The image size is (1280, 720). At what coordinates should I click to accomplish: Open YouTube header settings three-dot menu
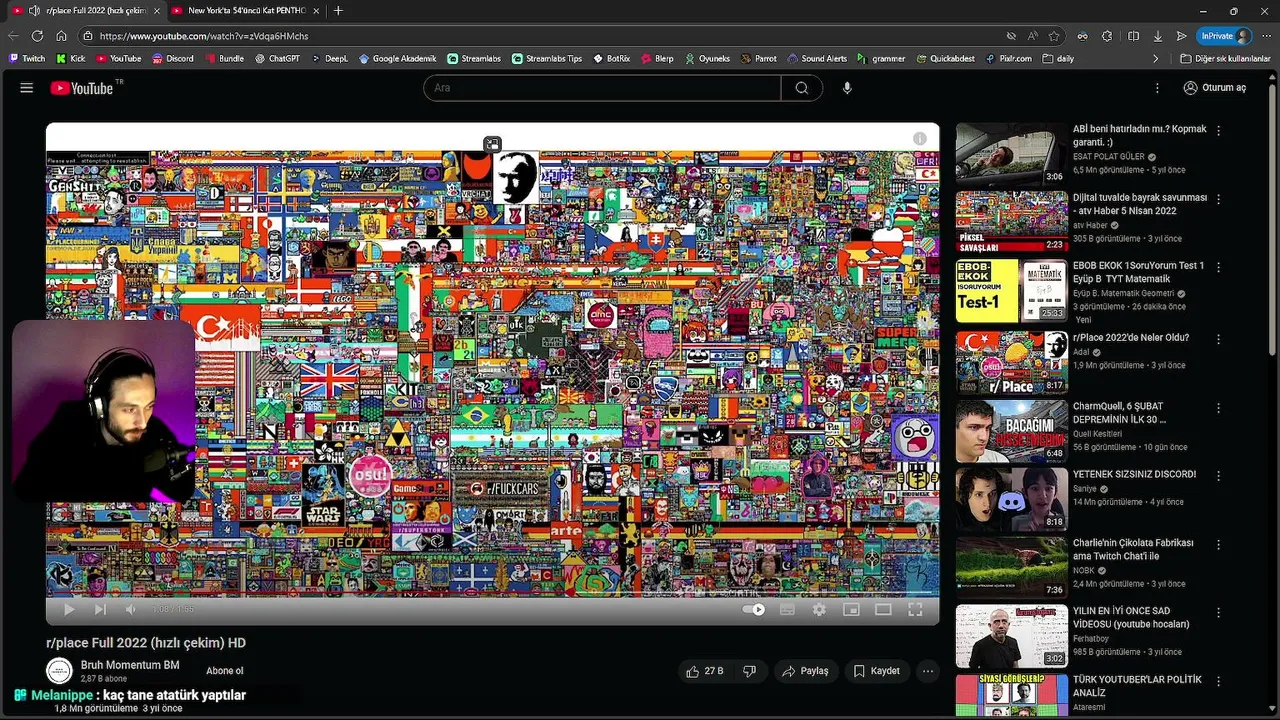tap(1157, 88)
